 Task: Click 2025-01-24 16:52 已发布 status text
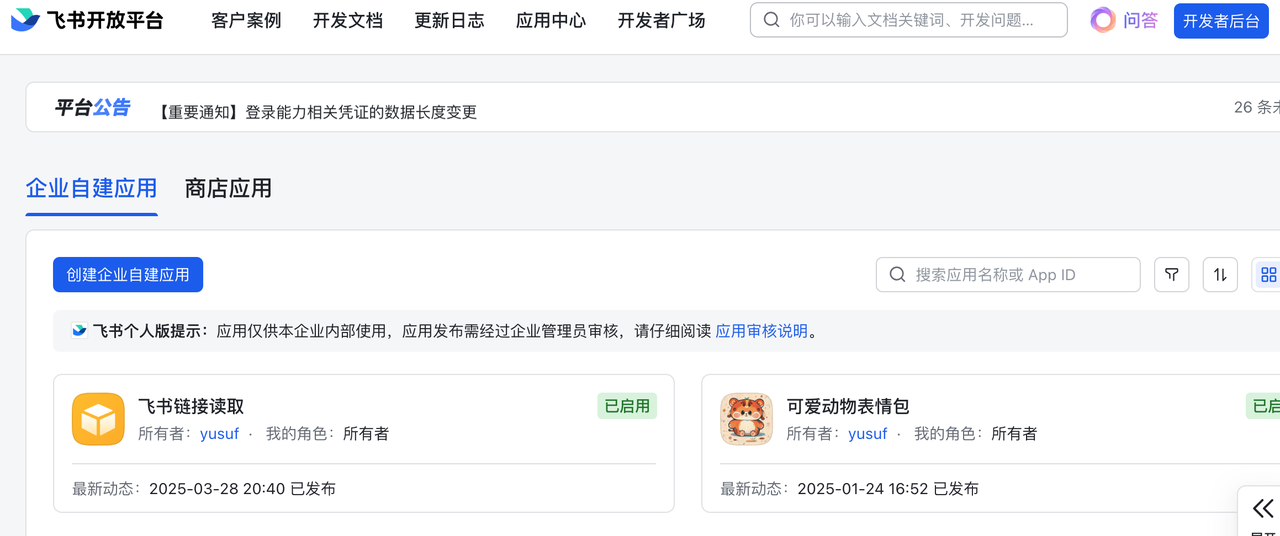pos(888,489)
